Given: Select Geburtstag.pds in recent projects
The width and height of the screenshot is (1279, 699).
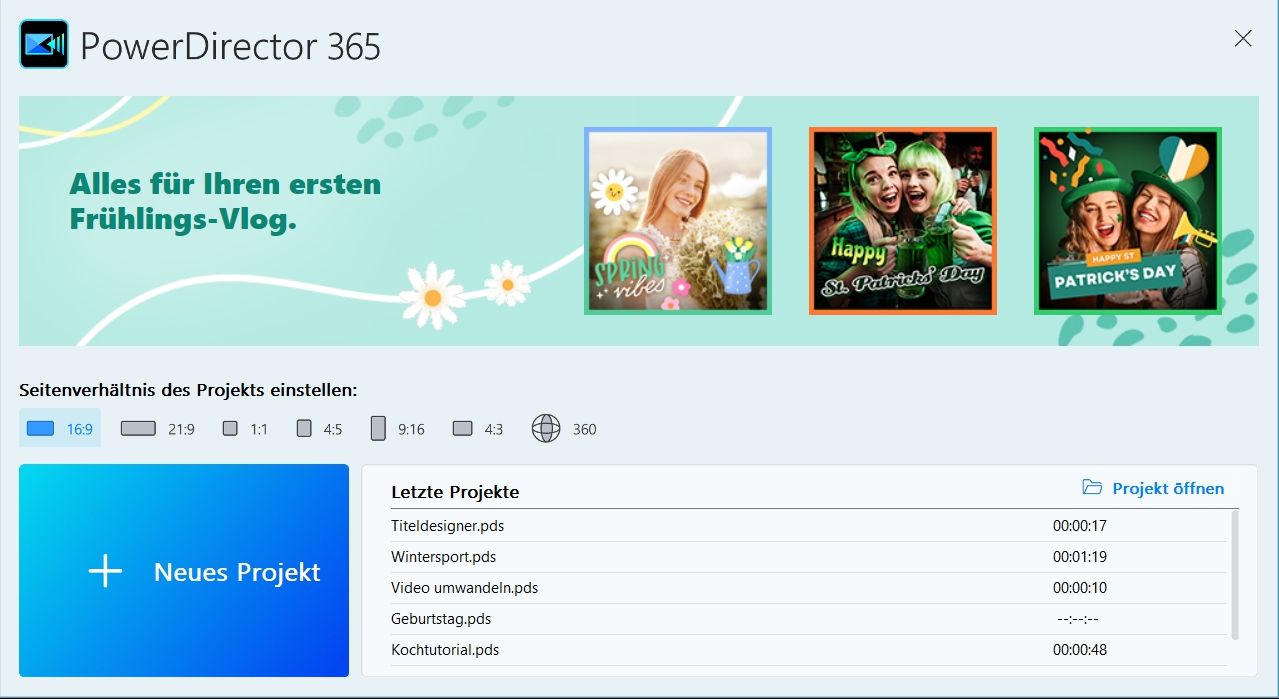Looking at the screenshot, I should tap(441, 619).
